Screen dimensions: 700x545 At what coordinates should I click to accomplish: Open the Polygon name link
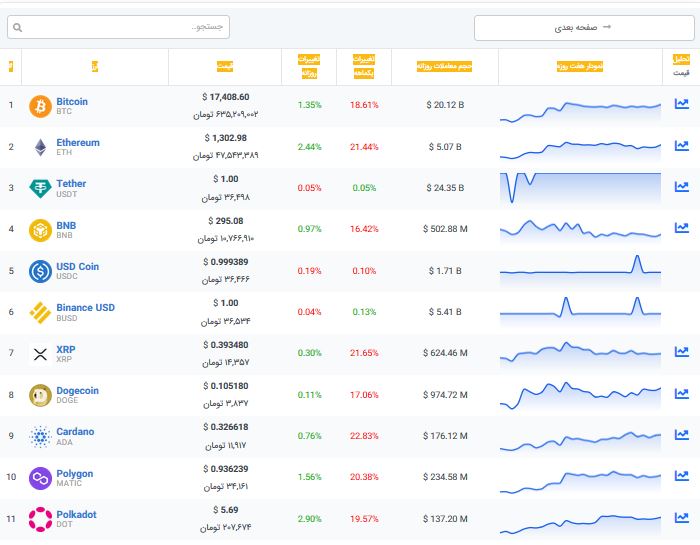[75, 474]
